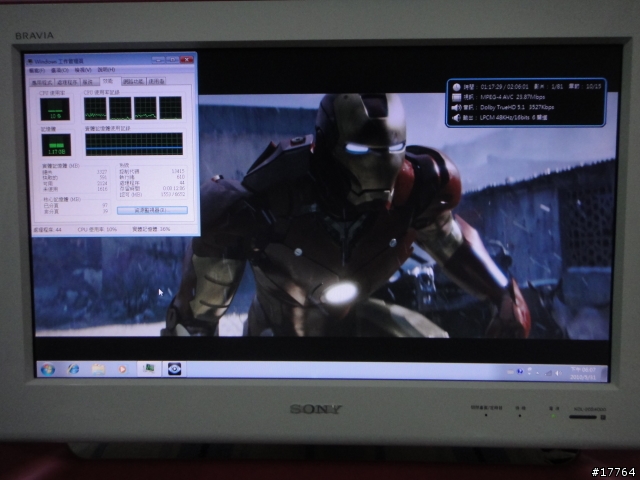
Task: Click the playback time 01:17:29 / 02:06:01
Action: [504, 87]
